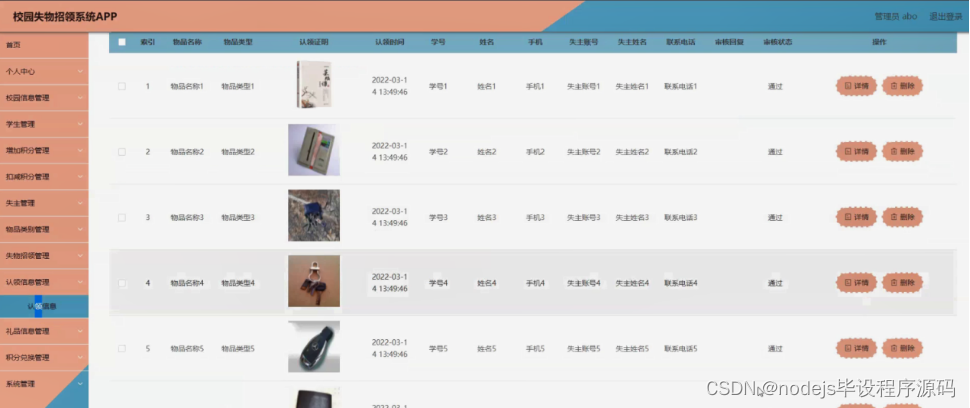
Task: Expand 校园信息管理 sidebar menu
Action: coord(44,98)
